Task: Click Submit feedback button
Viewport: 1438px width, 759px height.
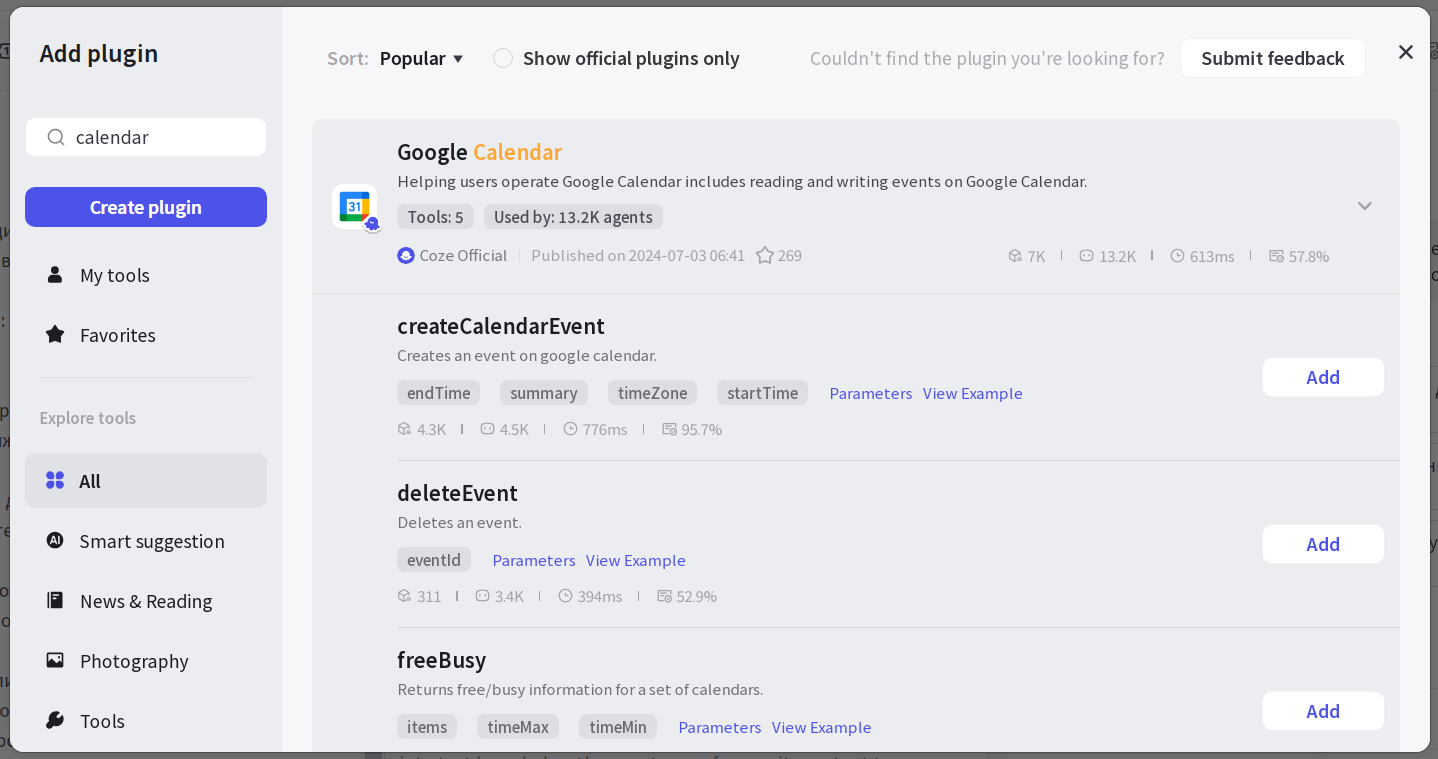Action: pyautogui.click(x=1273, y=58)
